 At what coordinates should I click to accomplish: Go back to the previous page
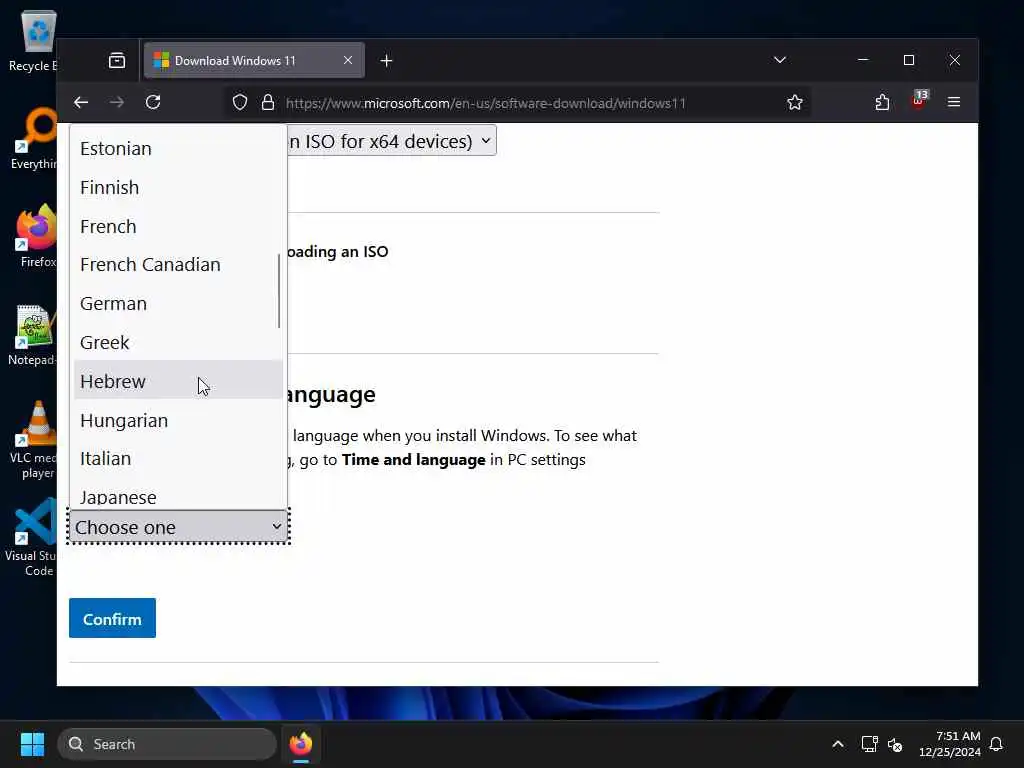(81, 103)
